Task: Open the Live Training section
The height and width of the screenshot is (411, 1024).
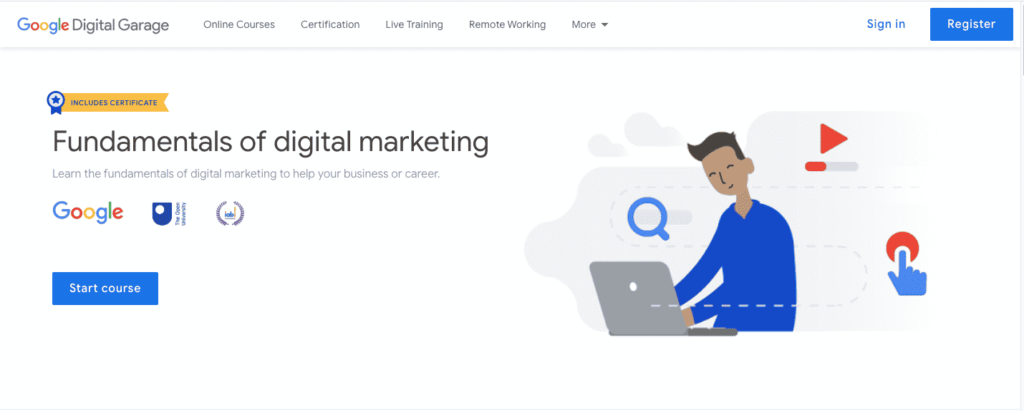Action: tap(414, 25)
